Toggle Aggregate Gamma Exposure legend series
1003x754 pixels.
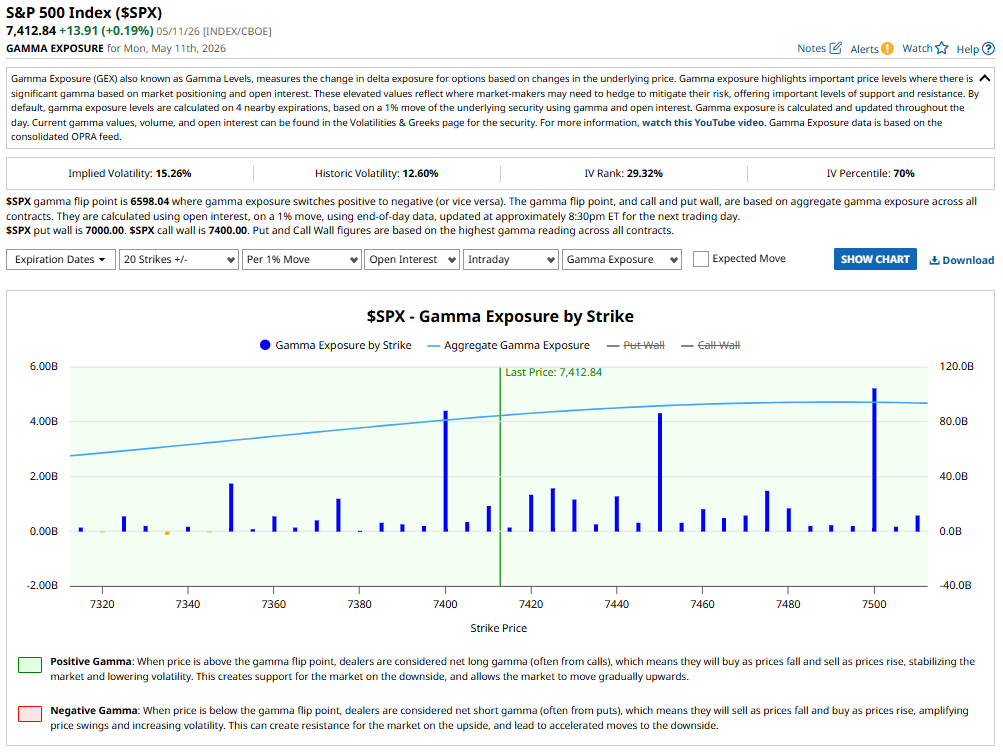tap(508, 345)
